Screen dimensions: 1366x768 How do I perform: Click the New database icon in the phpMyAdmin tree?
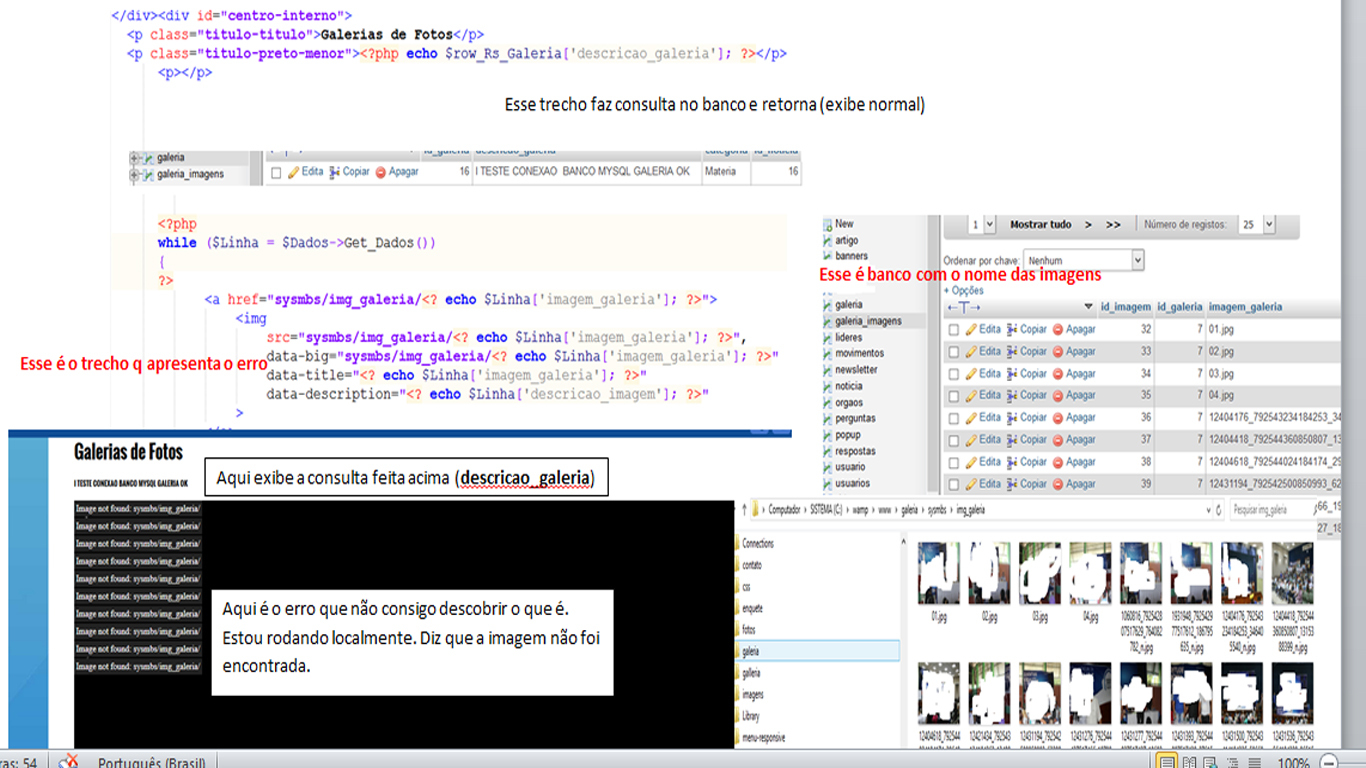[x=828, y=225]
